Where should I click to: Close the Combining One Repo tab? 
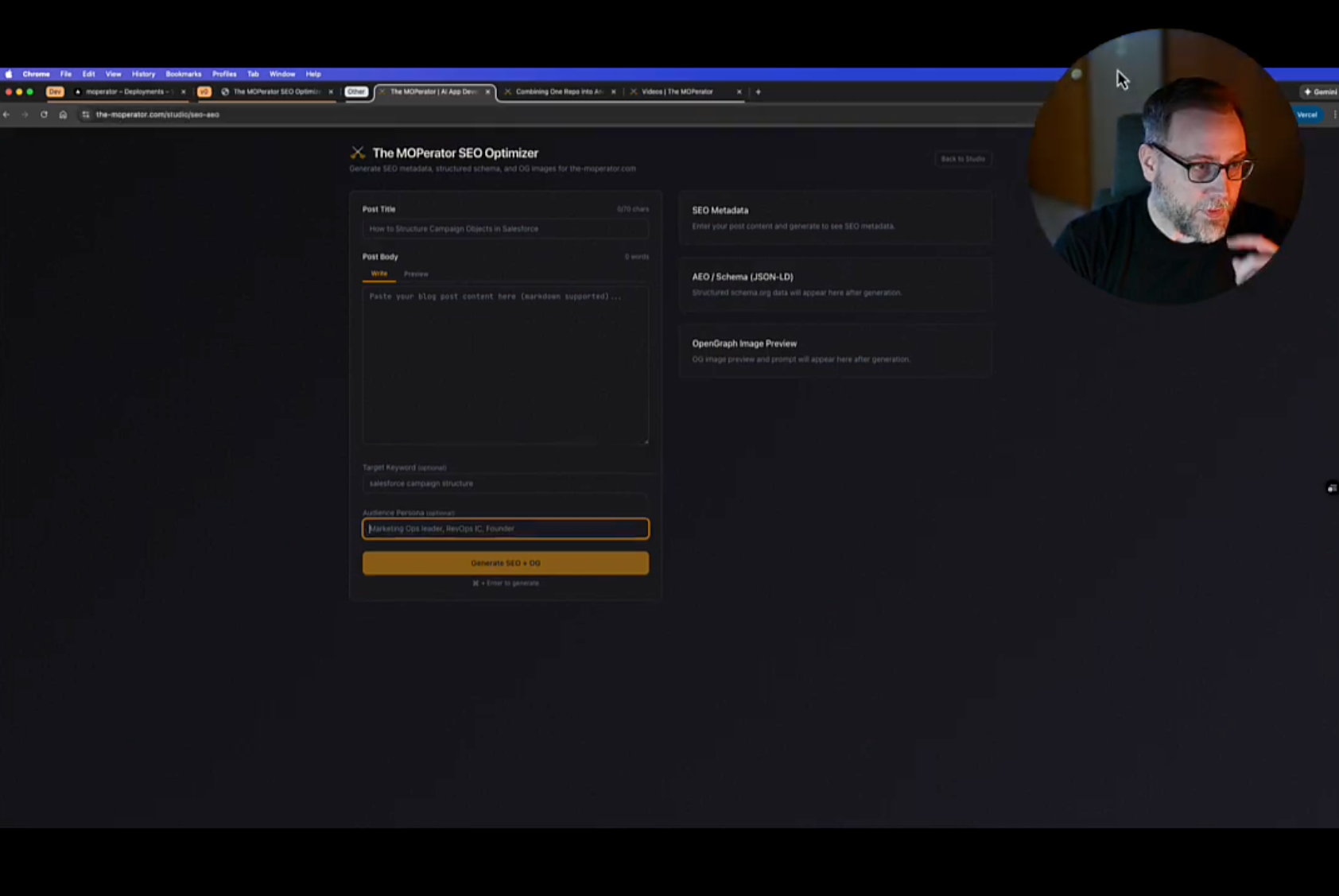pyautogui.click(x=613, y=91)
